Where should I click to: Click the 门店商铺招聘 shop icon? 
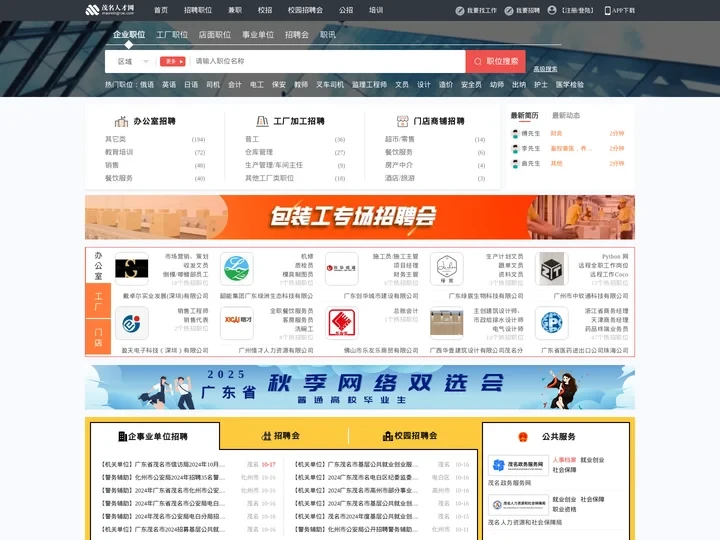pyautogui.click(x=402, y=121)
